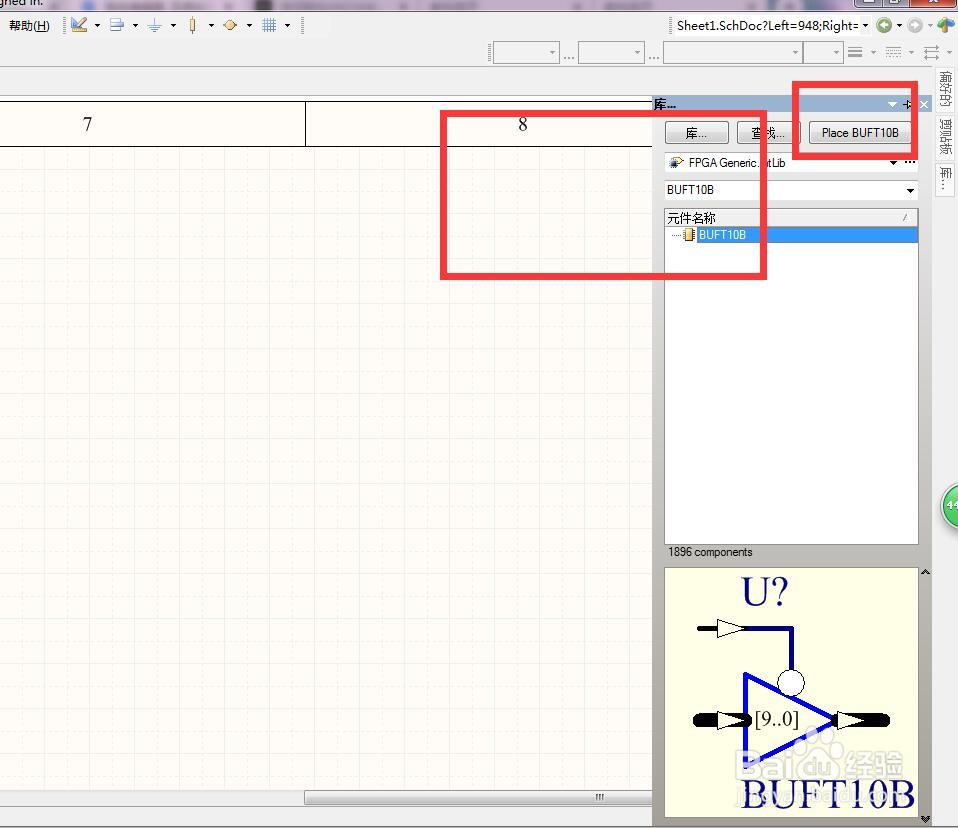Click the digital device component icon
This screenshot has height=828, width=958.
(x=192, y=25)
